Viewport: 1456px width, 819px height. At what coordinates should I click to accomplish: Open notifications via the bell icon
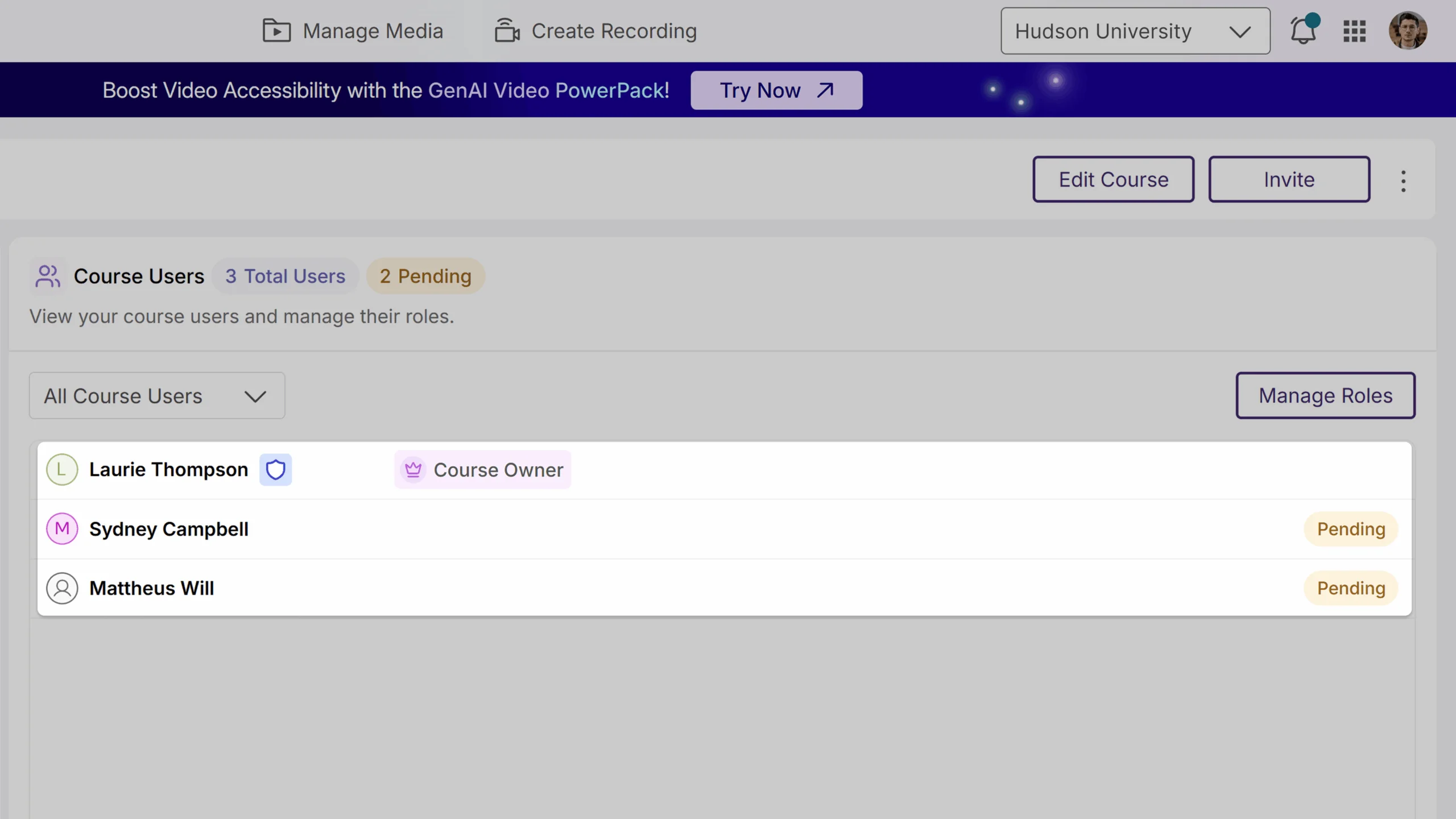pyautogui.click(x=1303, y=31)
